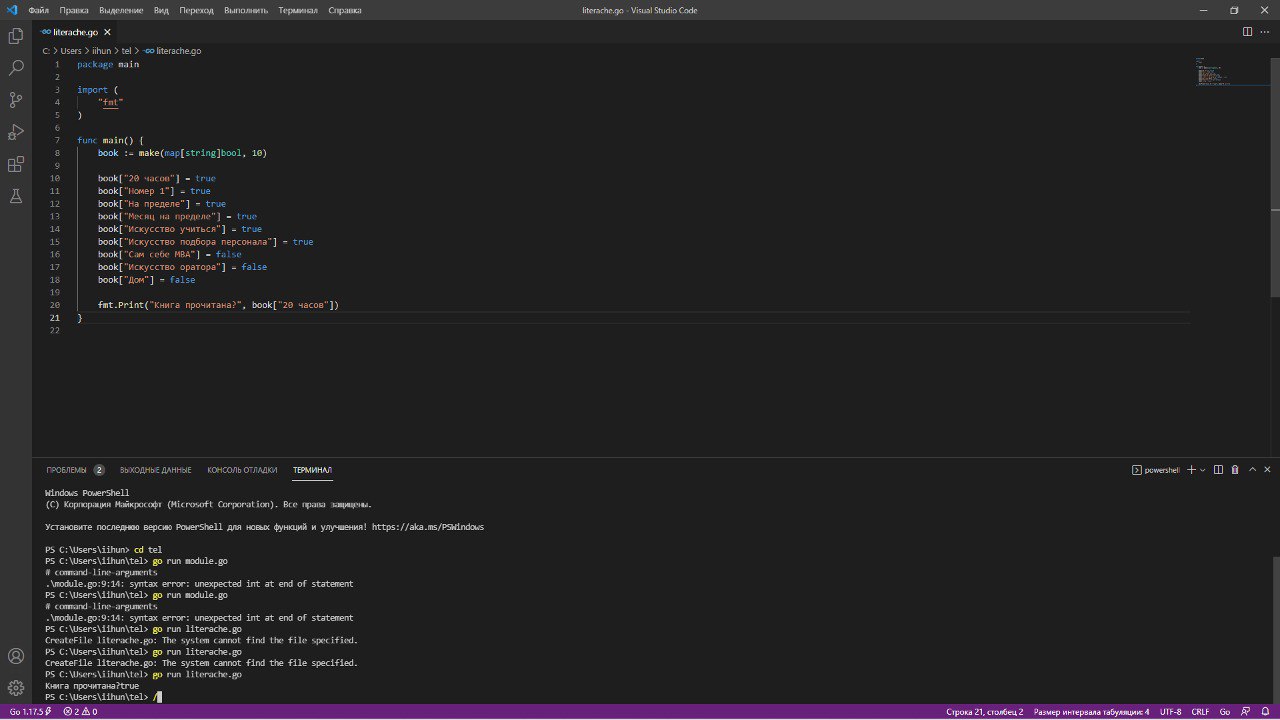Viewport: 1280px width, 720px height.
Task: Open the Explorer view in activity bar
Action: [16, 36]
